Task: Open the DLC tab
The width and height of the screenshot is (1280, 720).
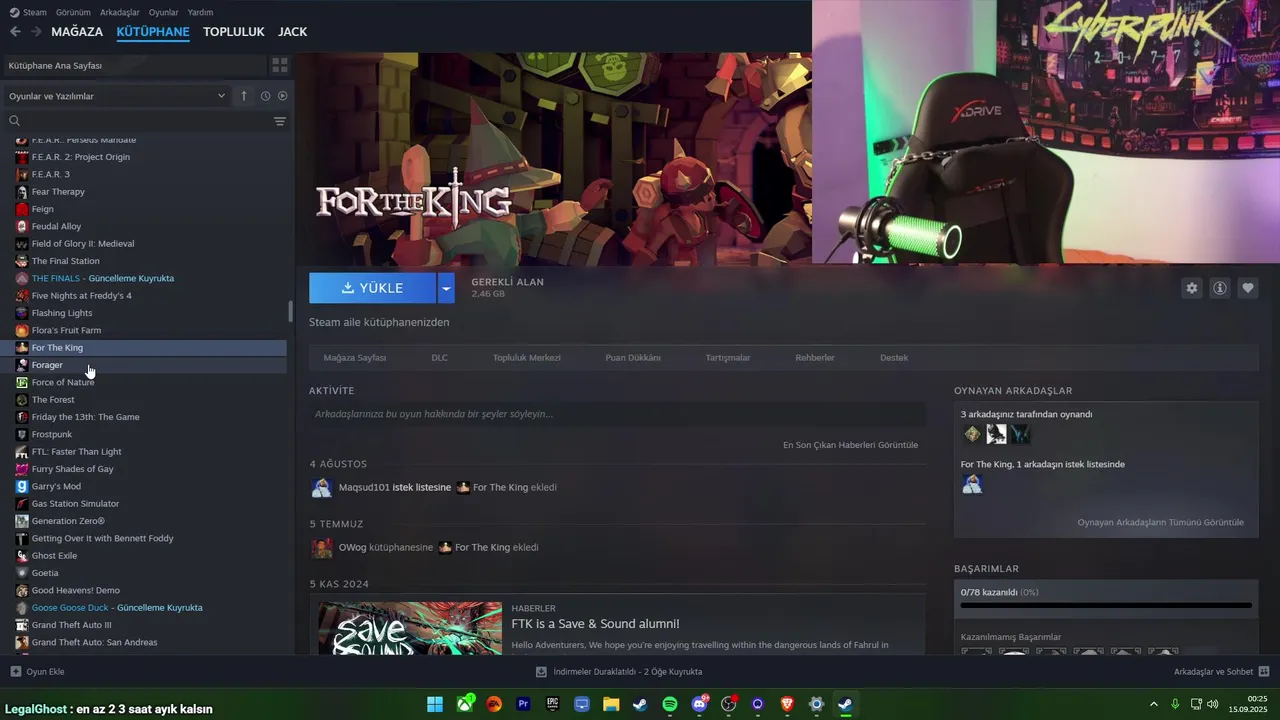Action: click(439, 357)
